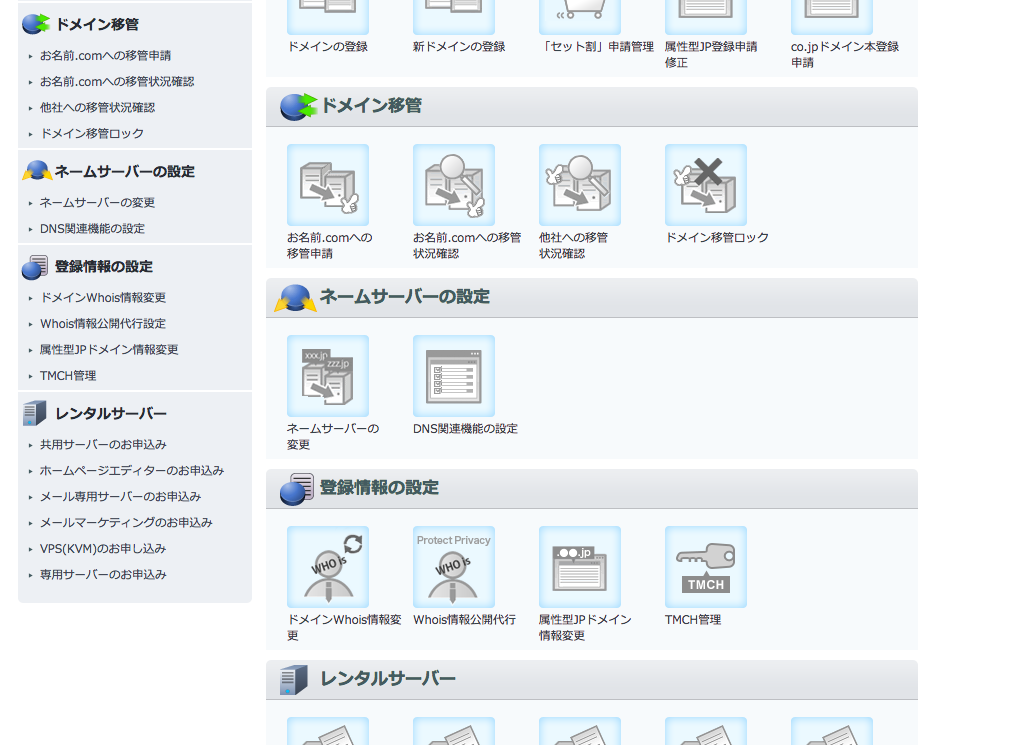Click main レンタルサーバー section header icon
This screenshot has width=1028, height=745.
294,680
